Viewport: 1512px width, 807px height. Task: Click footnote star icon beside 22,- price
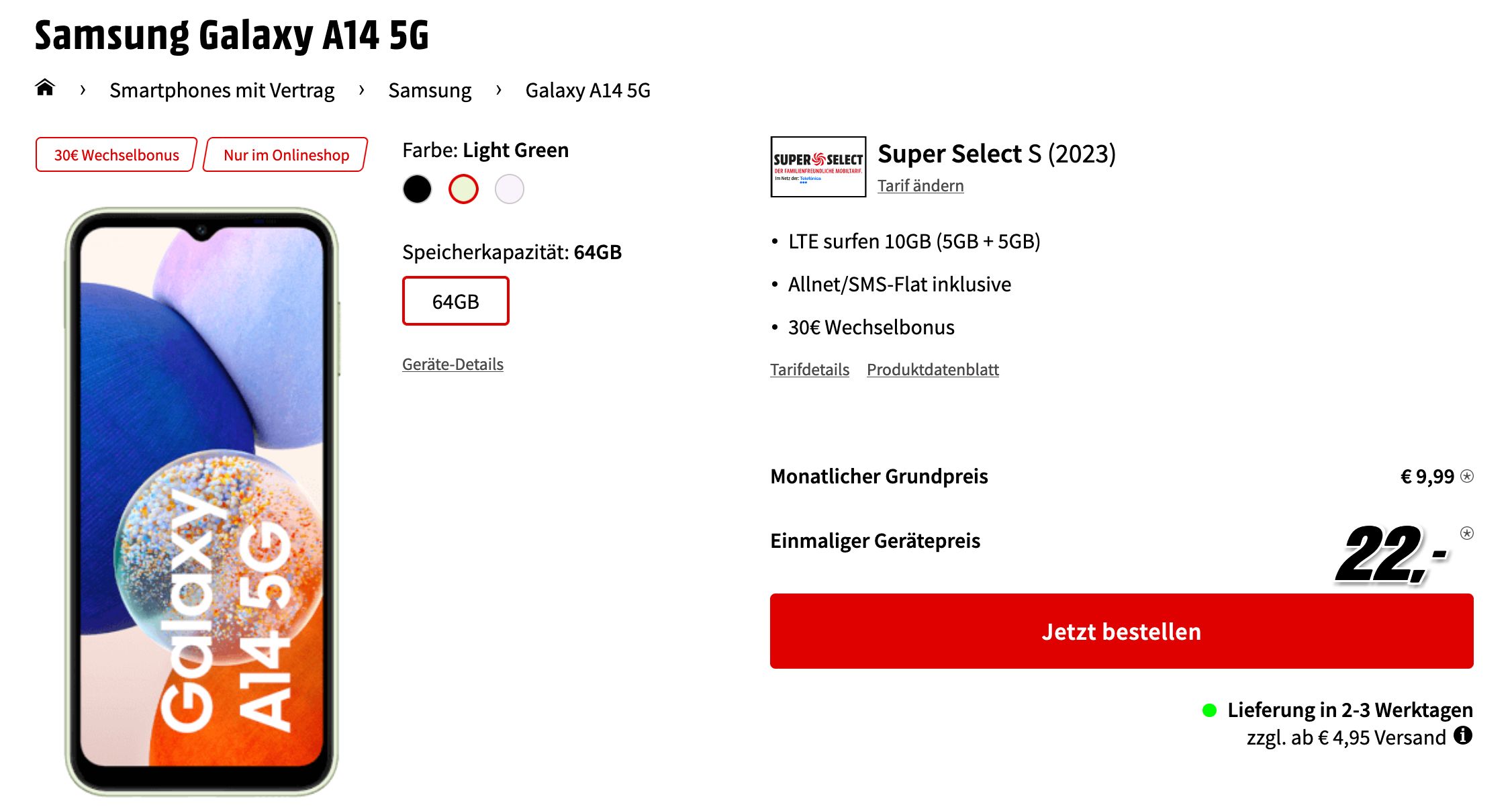pos(1467,533)
